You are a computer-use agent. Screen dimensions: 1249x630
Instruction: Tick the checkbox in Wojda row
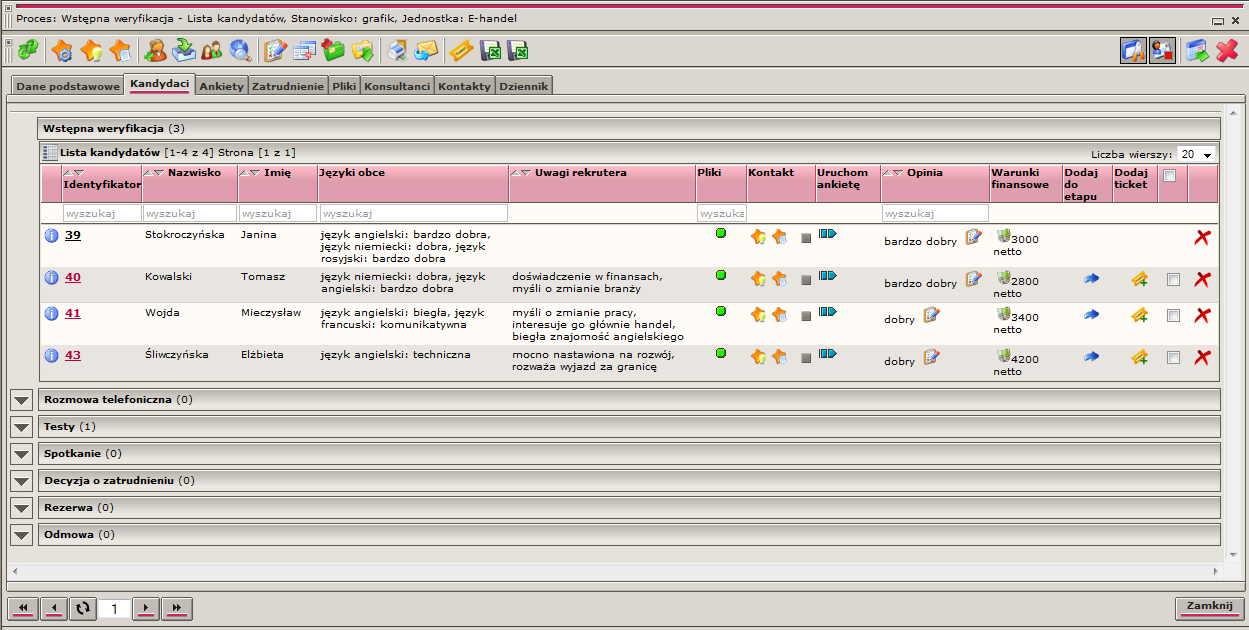(x=1173, y=315)
